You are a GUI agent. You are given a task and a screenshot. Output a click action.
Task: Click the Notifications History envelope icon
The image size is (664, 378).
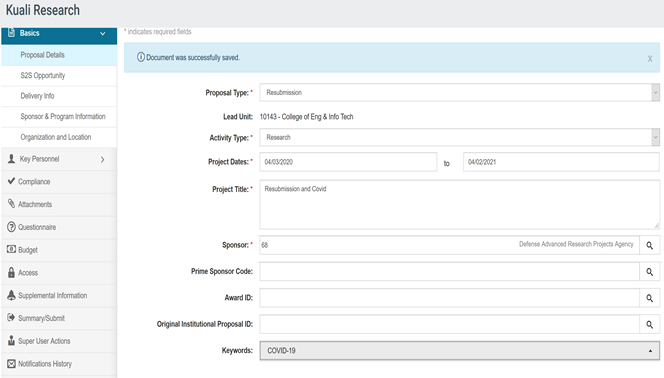pyautogui.click(x=11, y=364)
